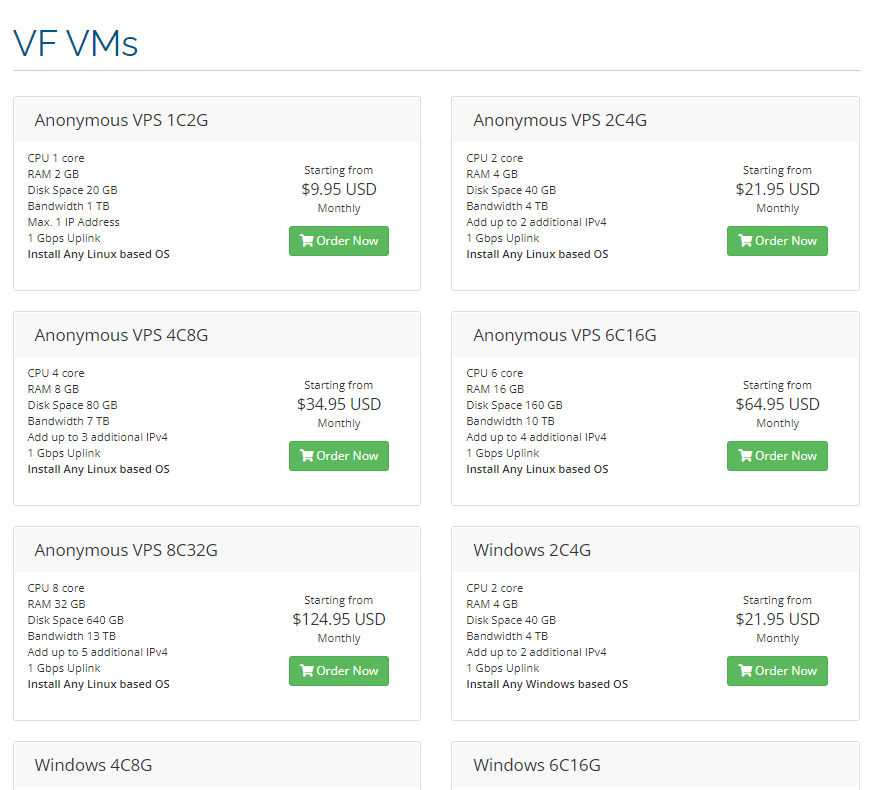
Task: Click the $124.95 USD price text
Action: click(x=338, y=619)
